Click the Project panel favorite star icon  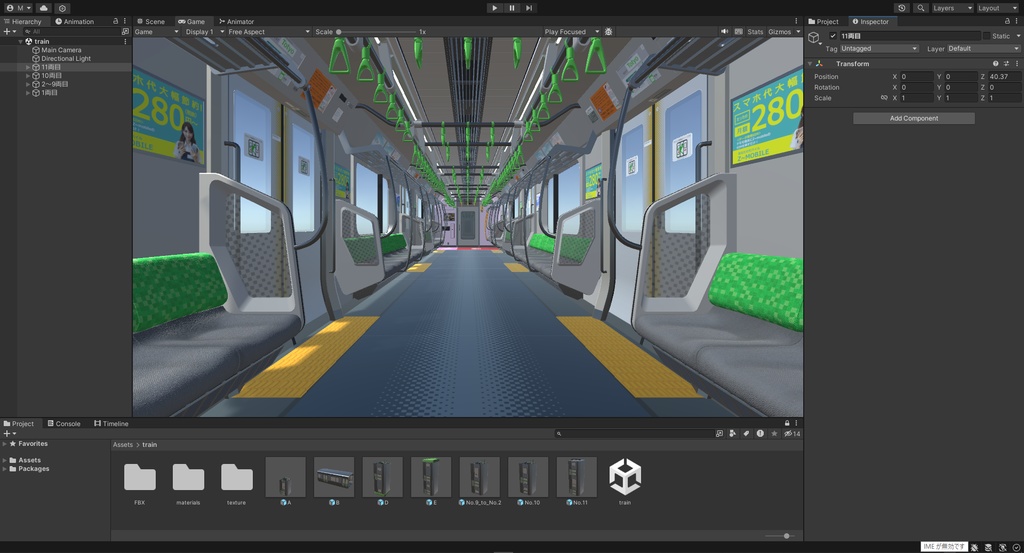coord(775,434)
